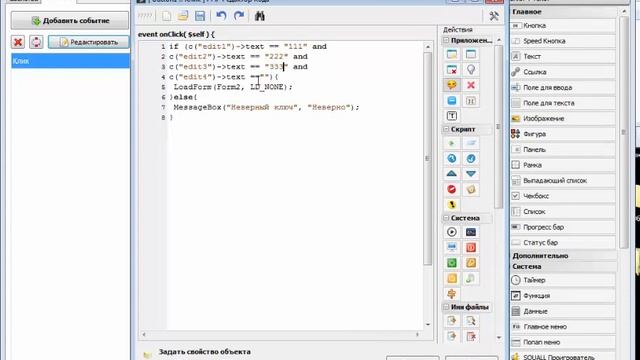Toggle the Система component category header
The width and height of the screenshot is (640, 360).
[563, 266]
